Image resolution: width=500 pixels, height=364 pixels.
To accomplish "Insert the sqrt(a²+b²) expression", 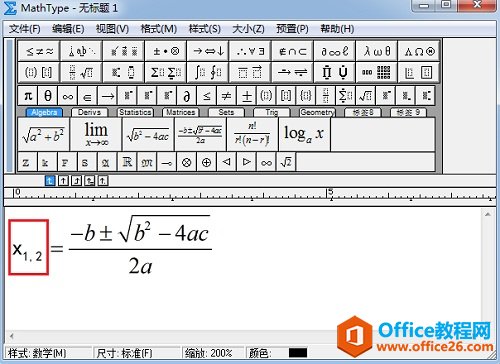I will pos(44,135).
